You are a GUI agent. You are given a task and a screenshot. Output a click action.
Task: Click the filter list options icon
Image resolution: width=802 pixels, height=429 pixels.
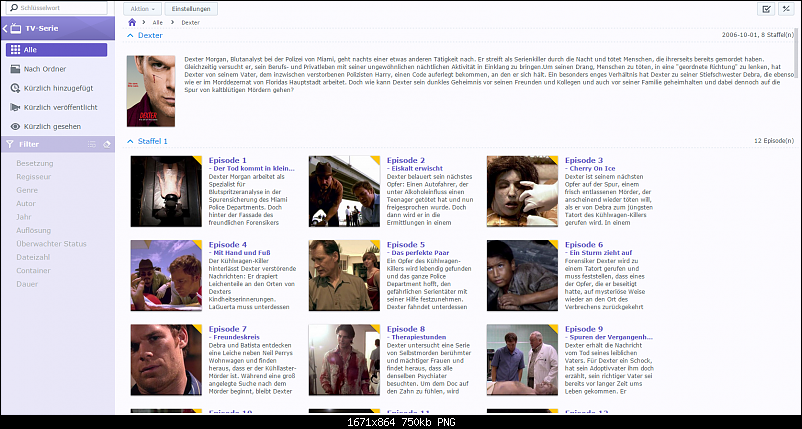pyautogui.click(x=92, y=144)
